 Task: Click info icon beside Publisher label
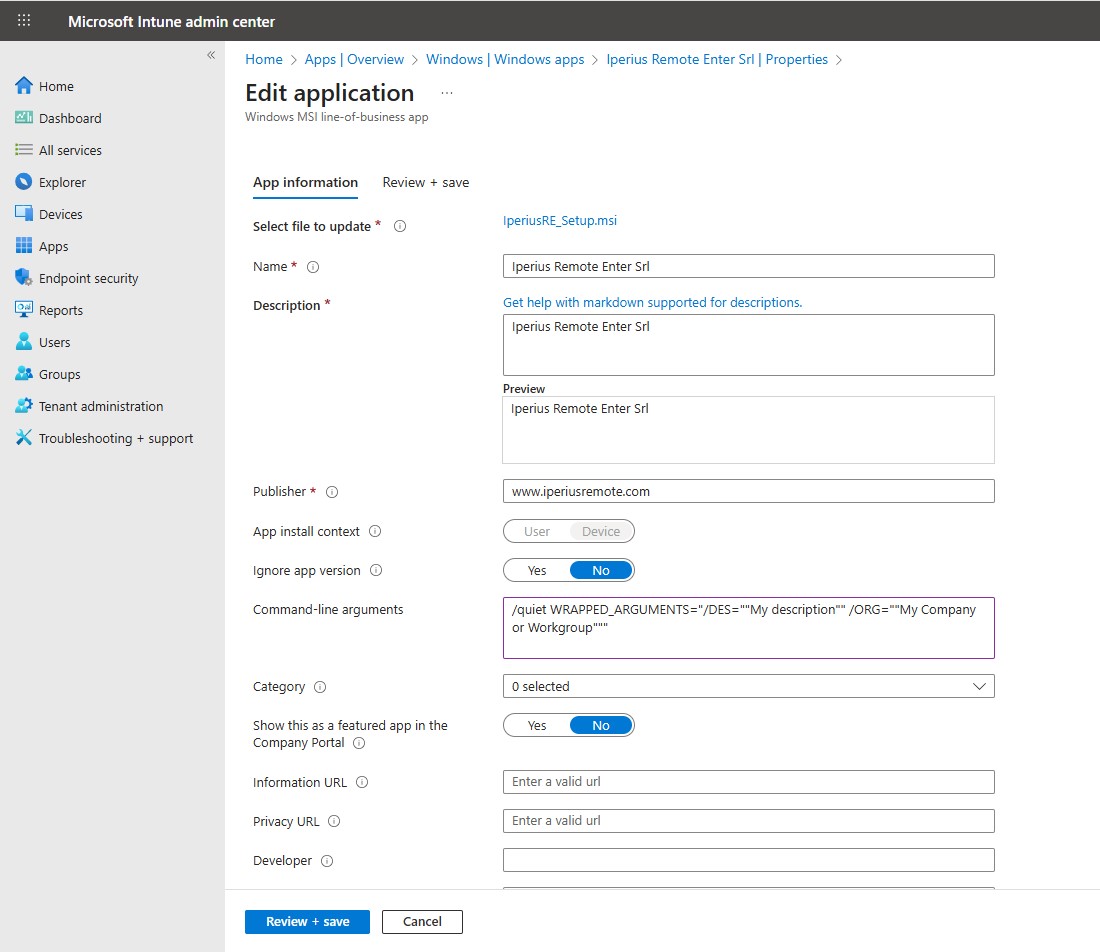[x=332, y=492]
